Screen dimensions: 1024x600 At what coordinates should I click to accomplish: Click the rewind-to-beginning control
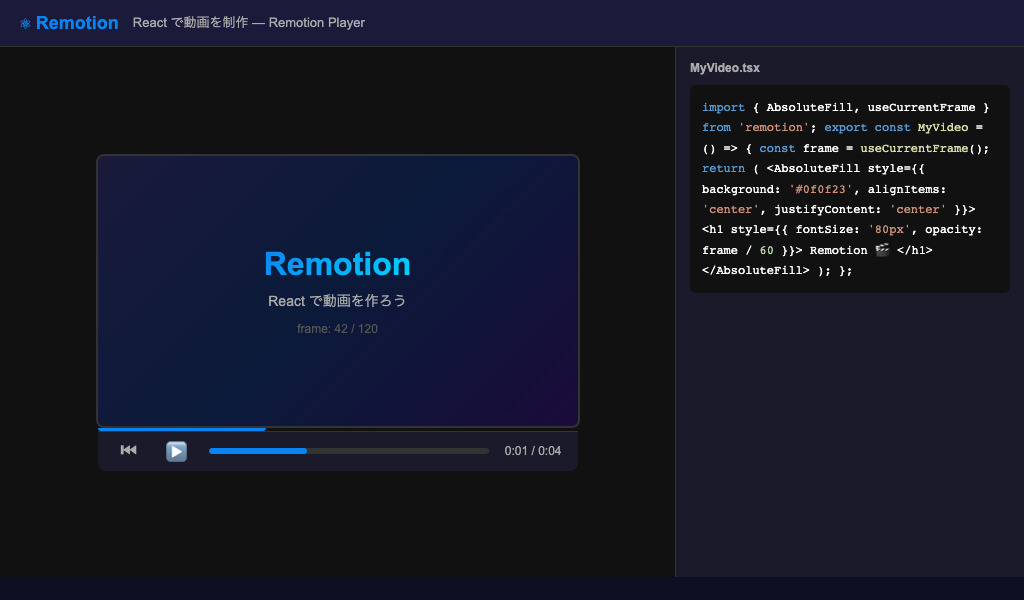(x=128, y=450)
